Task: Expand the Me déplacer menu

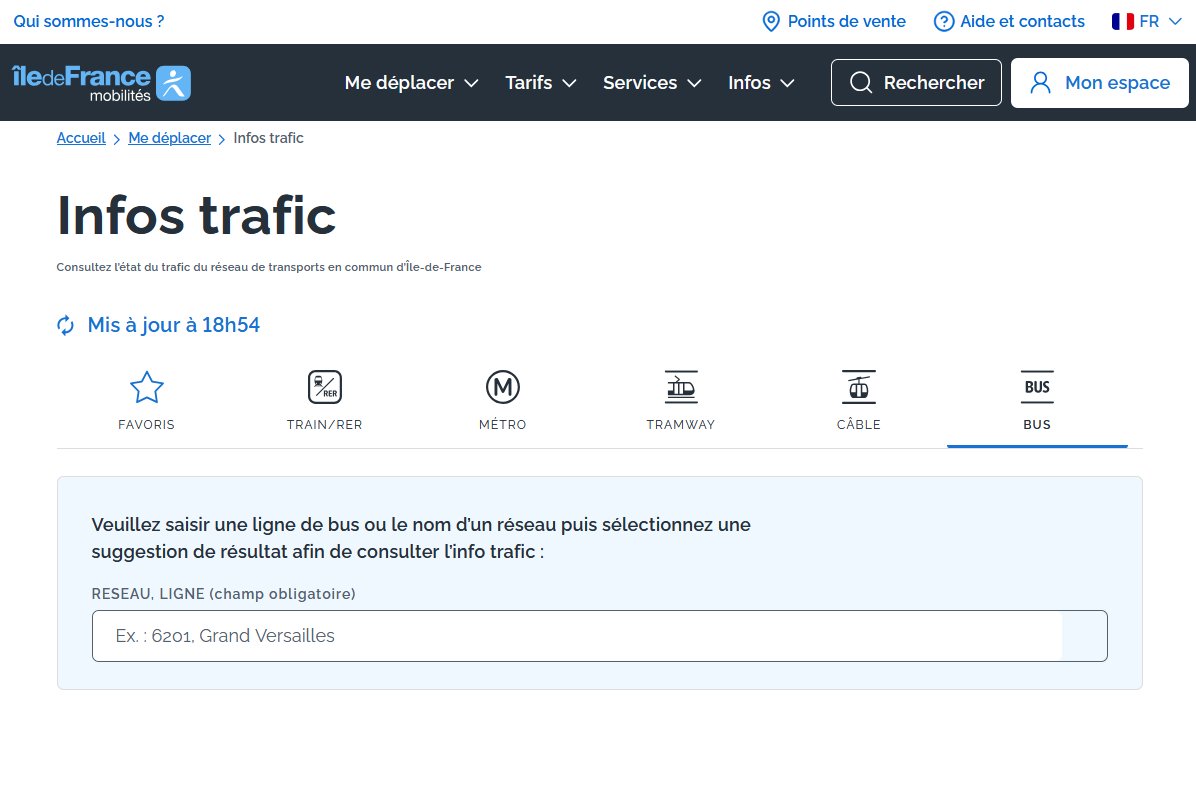Action: tap(411, 82)
